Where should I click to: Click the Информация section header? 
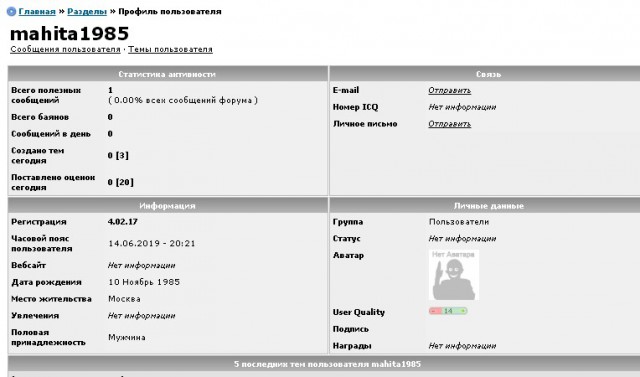coord(168,206)
